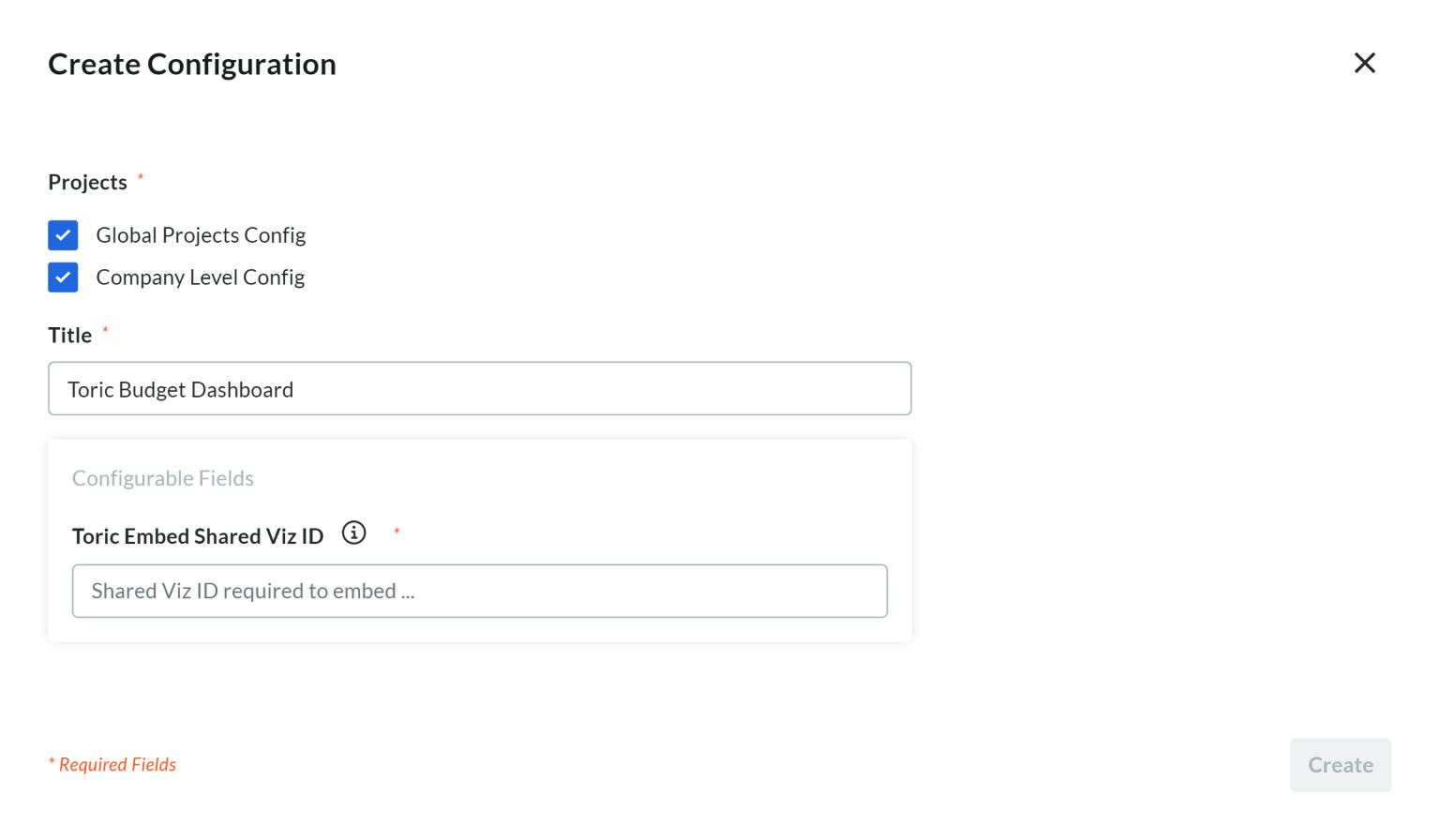Open info tooltip for Shared Viz ID

coord(353,532)
